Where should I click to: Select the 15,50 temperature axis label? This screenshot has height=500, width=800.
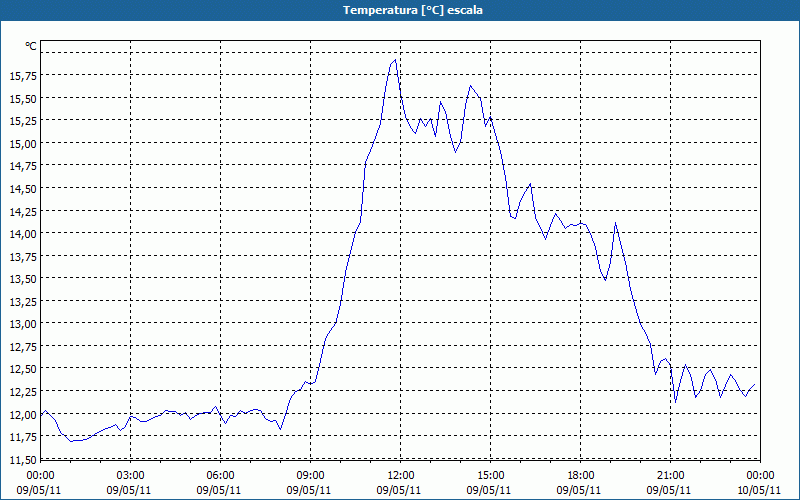click(x=23, y=98)
